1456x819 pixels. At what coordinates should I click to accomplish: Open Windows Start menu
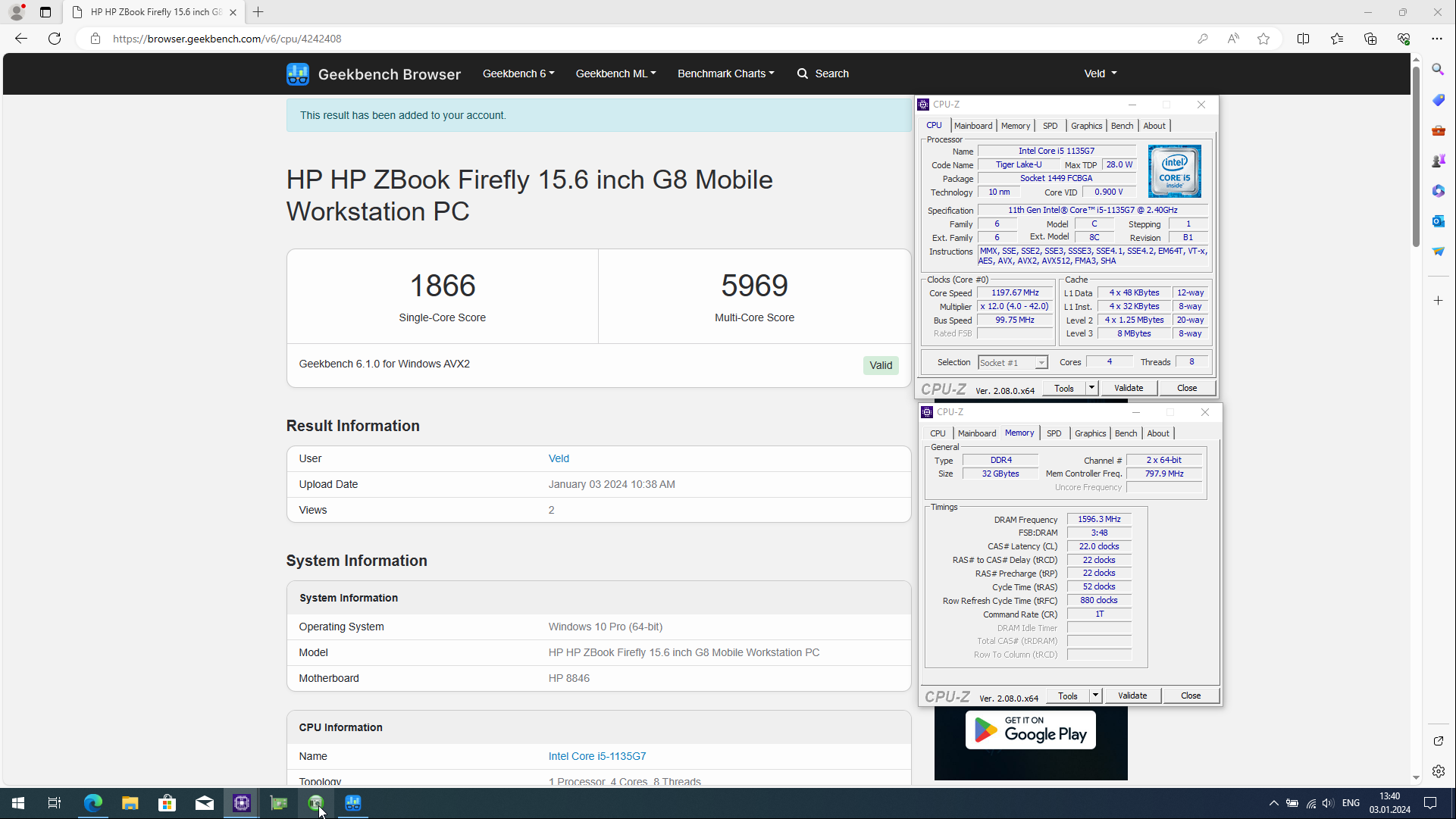(18, 803)
